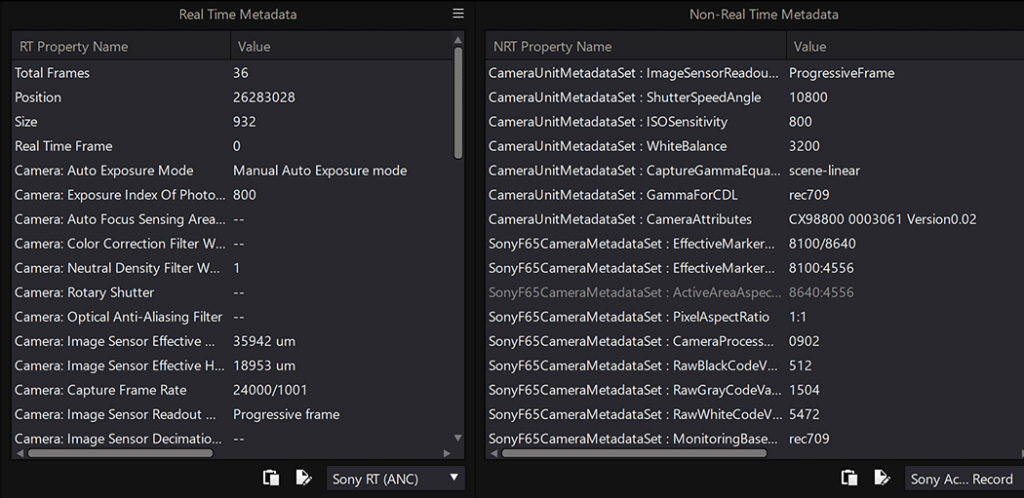Sort by the RT Property Name column header
Screen dimensions: 1024x498
121,47
